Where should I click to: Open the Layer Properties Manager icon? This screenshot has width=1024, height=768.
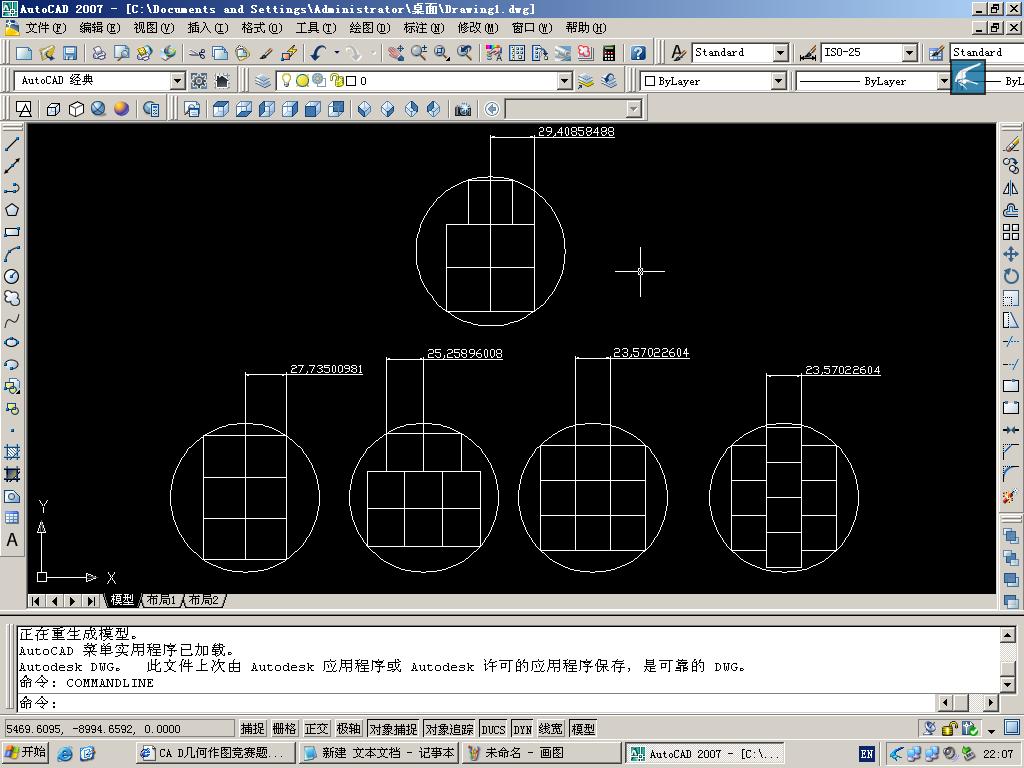pyautogui.click(x=263, y=81)
